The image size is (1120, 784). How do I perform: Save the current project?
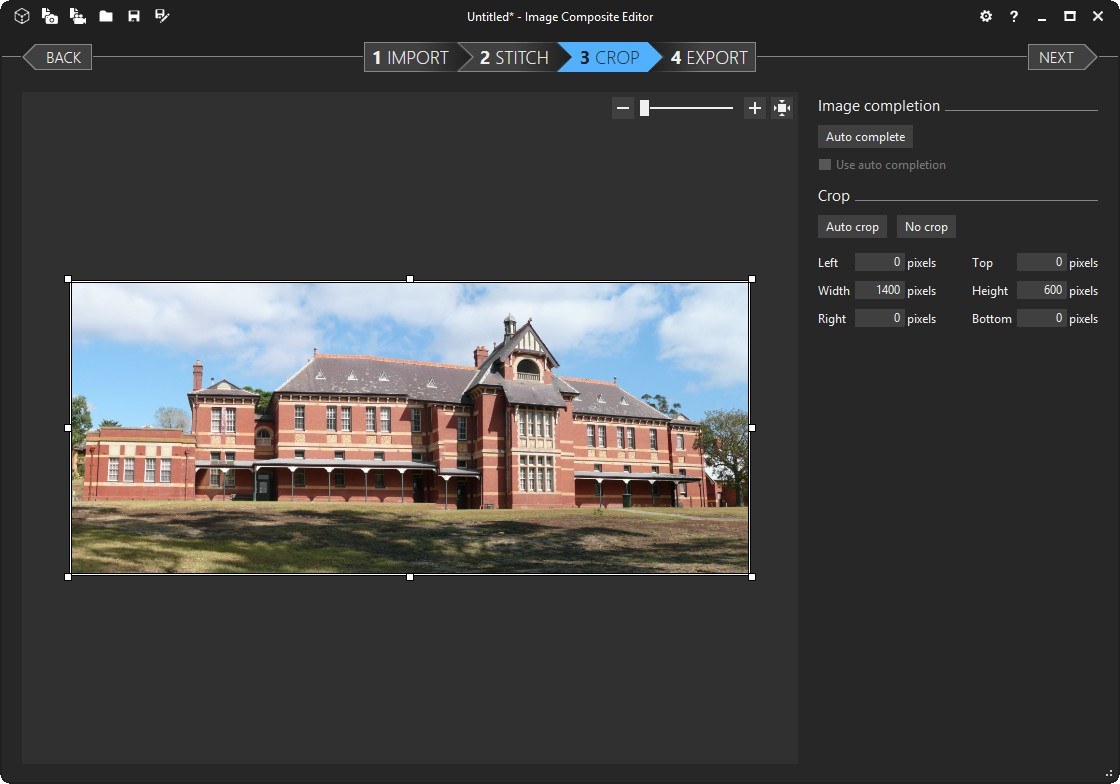[x=134, y=16]
